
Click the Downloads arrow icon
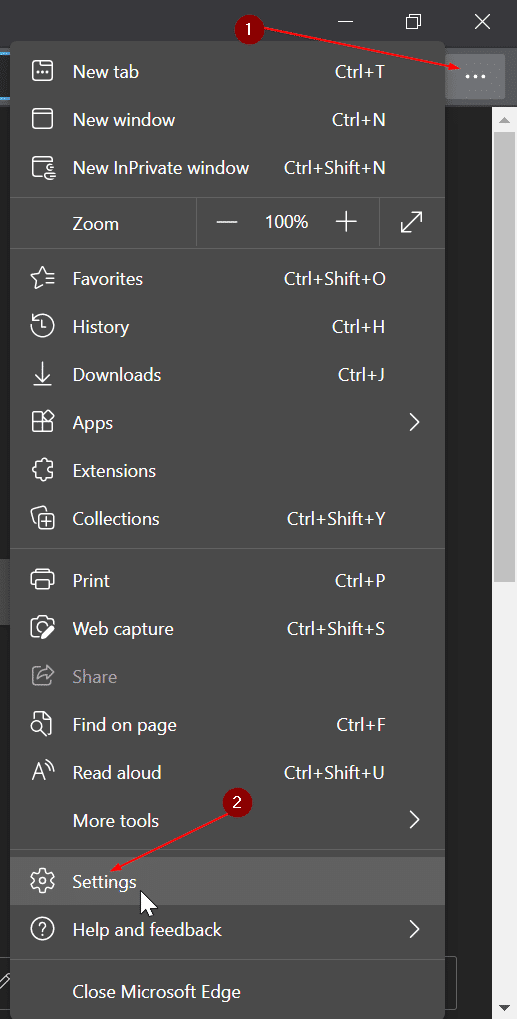pyautogui.click(x=43, y=374)
